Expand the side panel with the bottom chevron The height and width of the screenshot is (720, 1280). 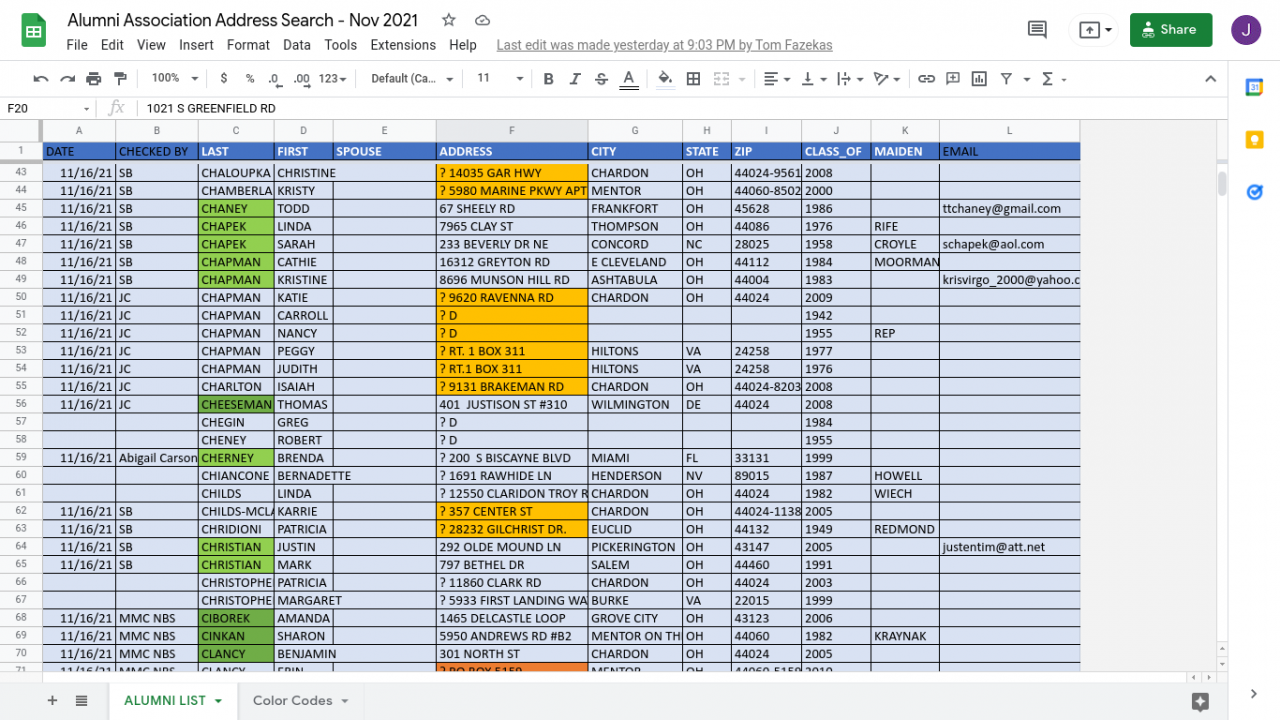(x=1254, y=693)
